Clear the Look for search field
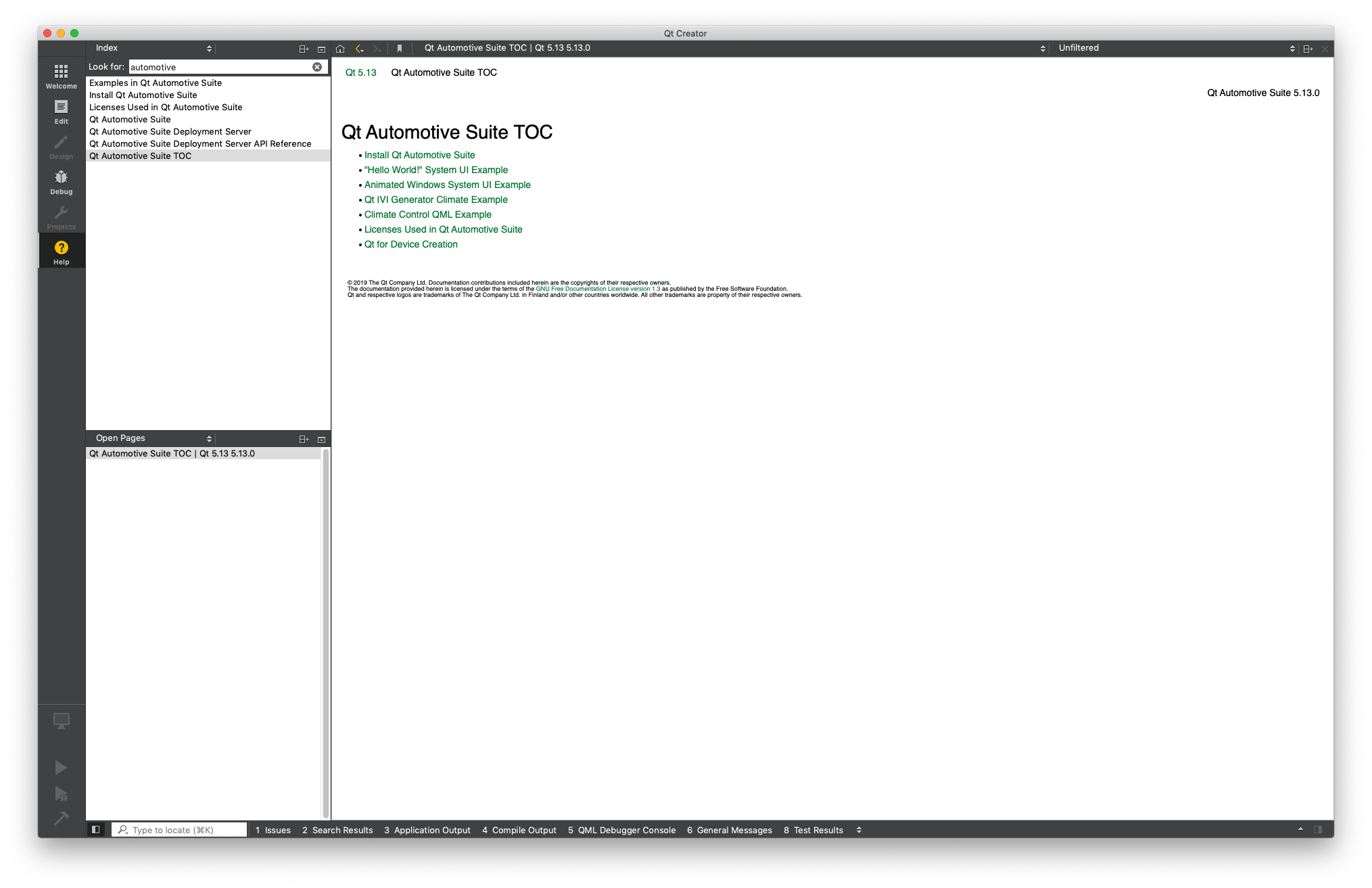The height and width of the screenshot is (888, 1372). coord(316,67)
